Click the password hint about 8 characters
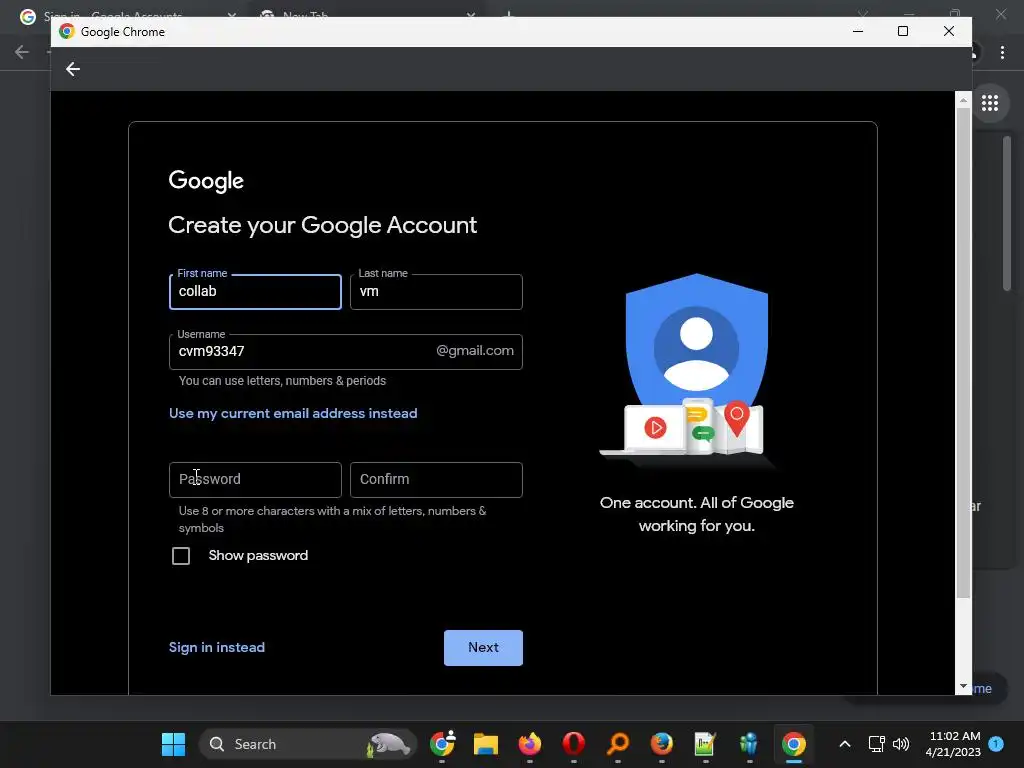The image size is (1024, 768). pos(332,519)
